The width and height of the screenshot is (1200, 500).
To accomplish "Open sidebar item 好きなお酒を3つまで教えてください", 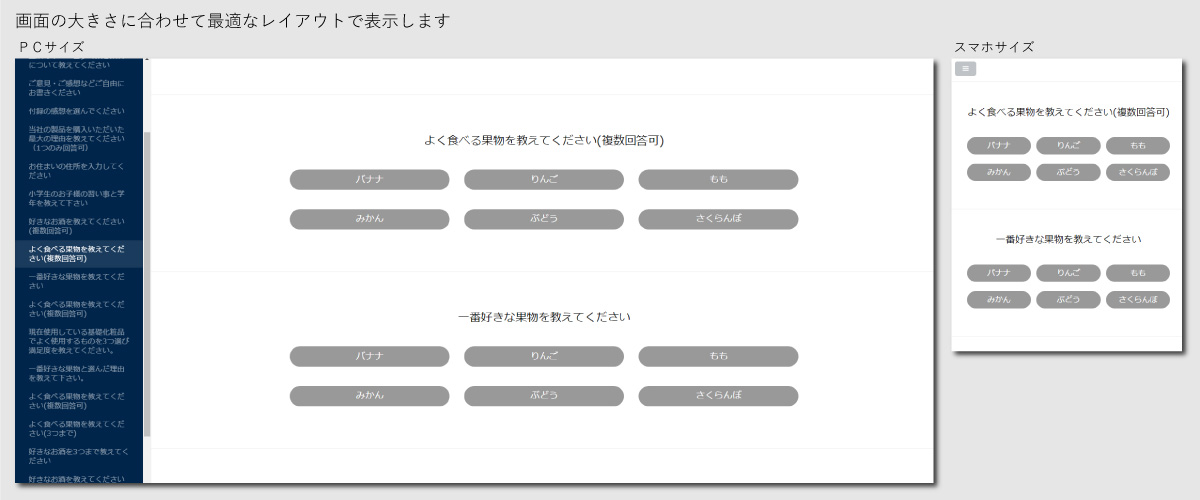I will 77,456.
